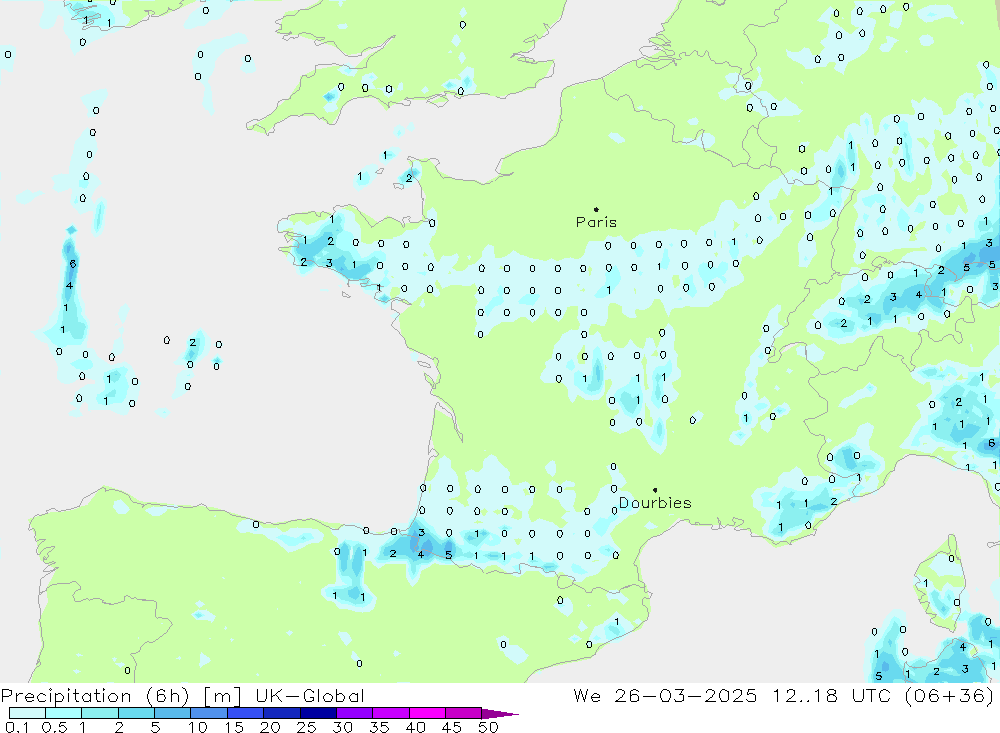
Task: Click the '25' legend value
Action: 306,727
